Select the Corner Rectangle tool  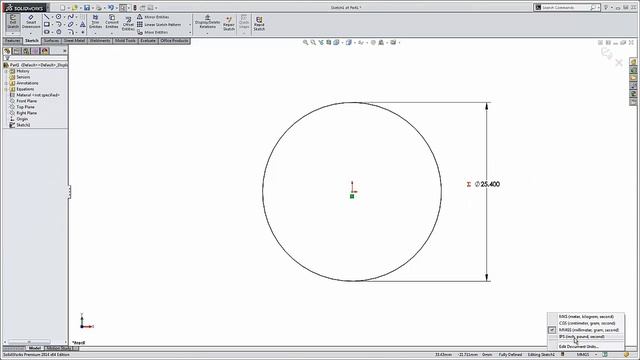pyautogui.click(x=47, y=24)
